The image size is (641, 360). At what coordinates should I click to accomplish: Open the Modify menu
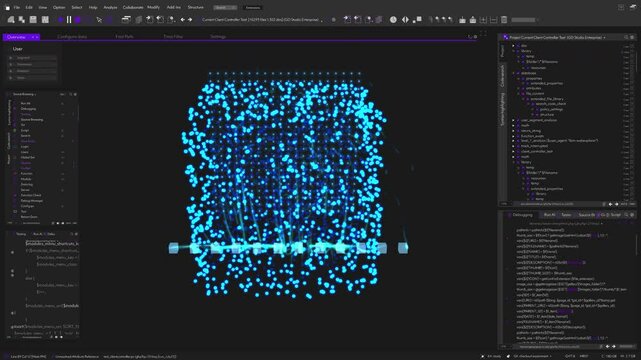tap(153, 7)
